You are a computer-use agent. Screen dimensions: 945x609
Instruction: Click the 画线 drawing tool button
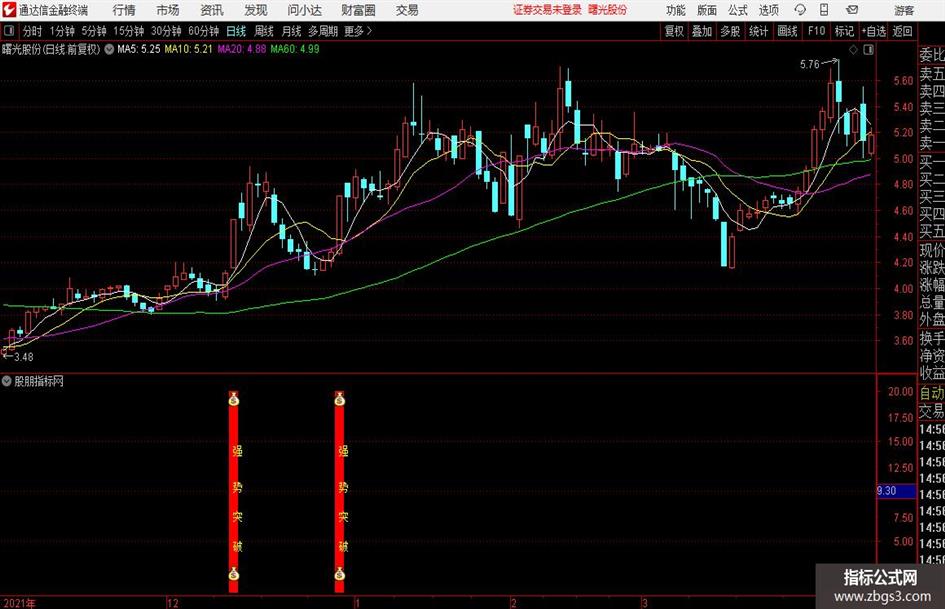pyautogui.click(x=787, y=31)
